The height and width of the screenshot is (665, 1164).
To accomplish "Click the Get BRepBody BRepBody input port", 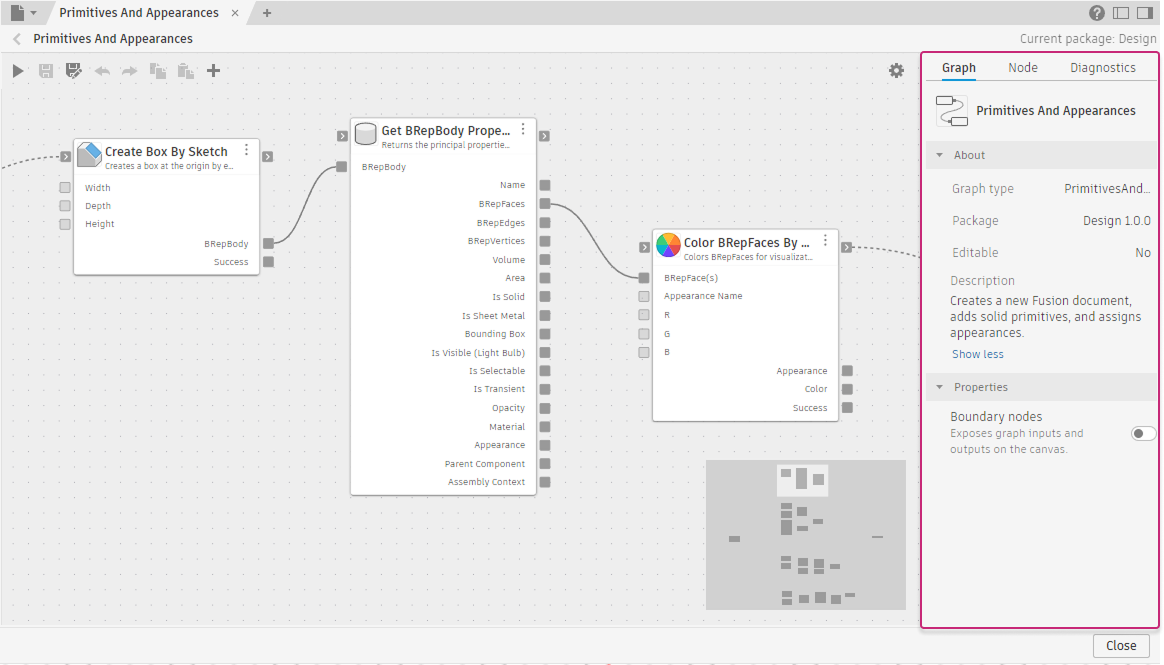I will point(341,167).
